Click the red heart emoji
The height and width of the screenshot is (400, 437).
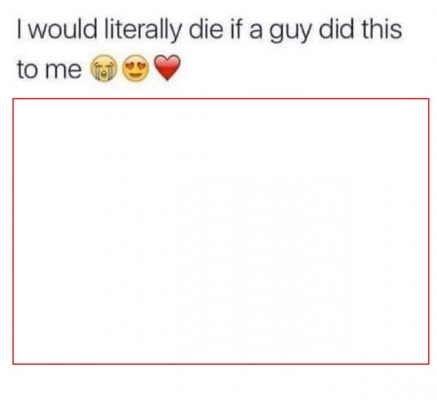point(167,68)
